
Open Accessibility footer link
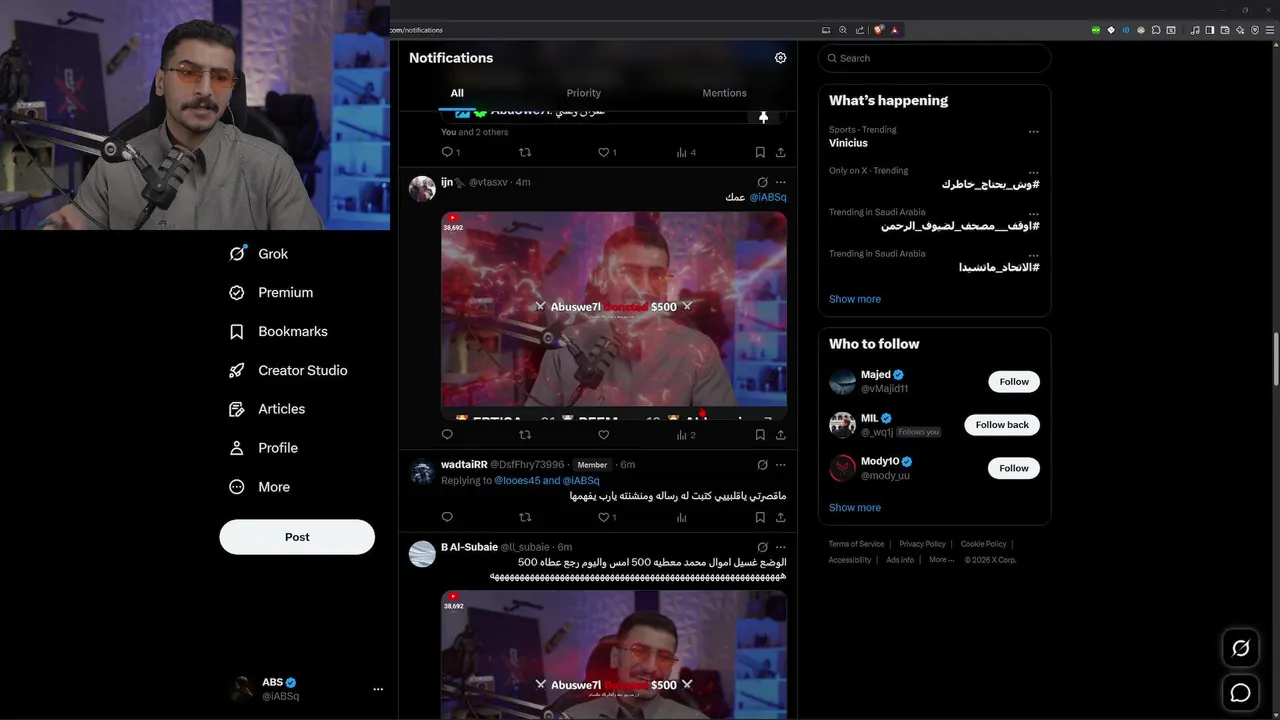[850, 560]
